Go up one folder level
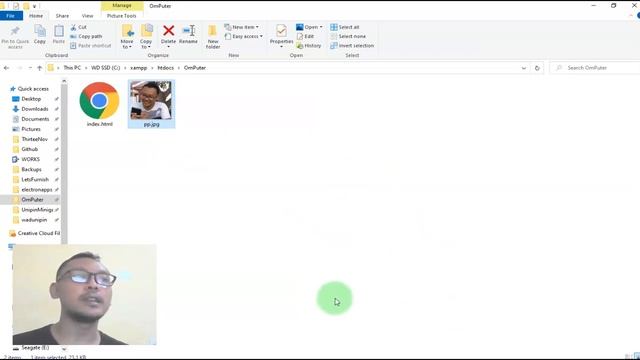Viewport: 640px width, 360px height. (x=40, y=68)
